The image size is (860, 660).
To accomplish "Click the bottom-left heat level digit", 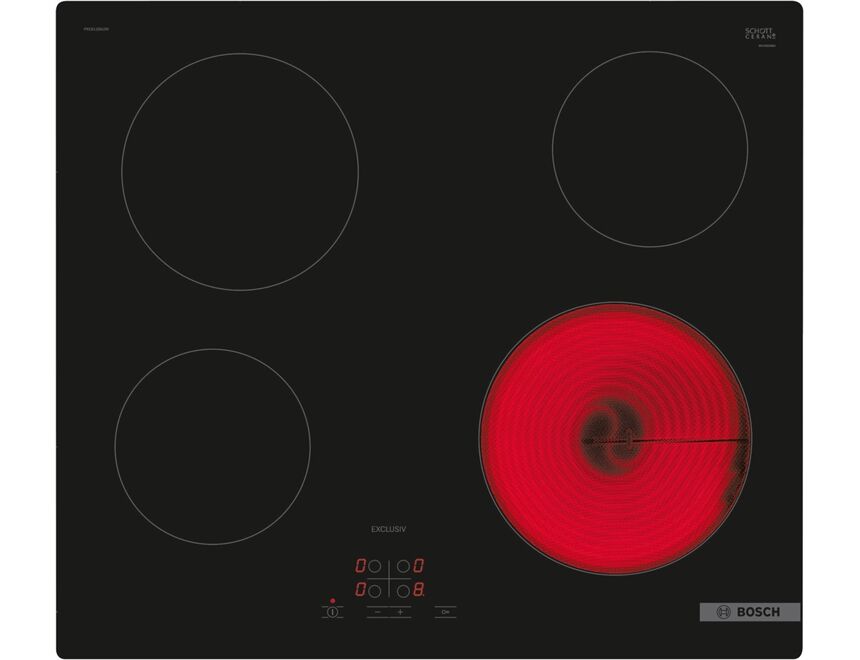I will coord(360,590).
